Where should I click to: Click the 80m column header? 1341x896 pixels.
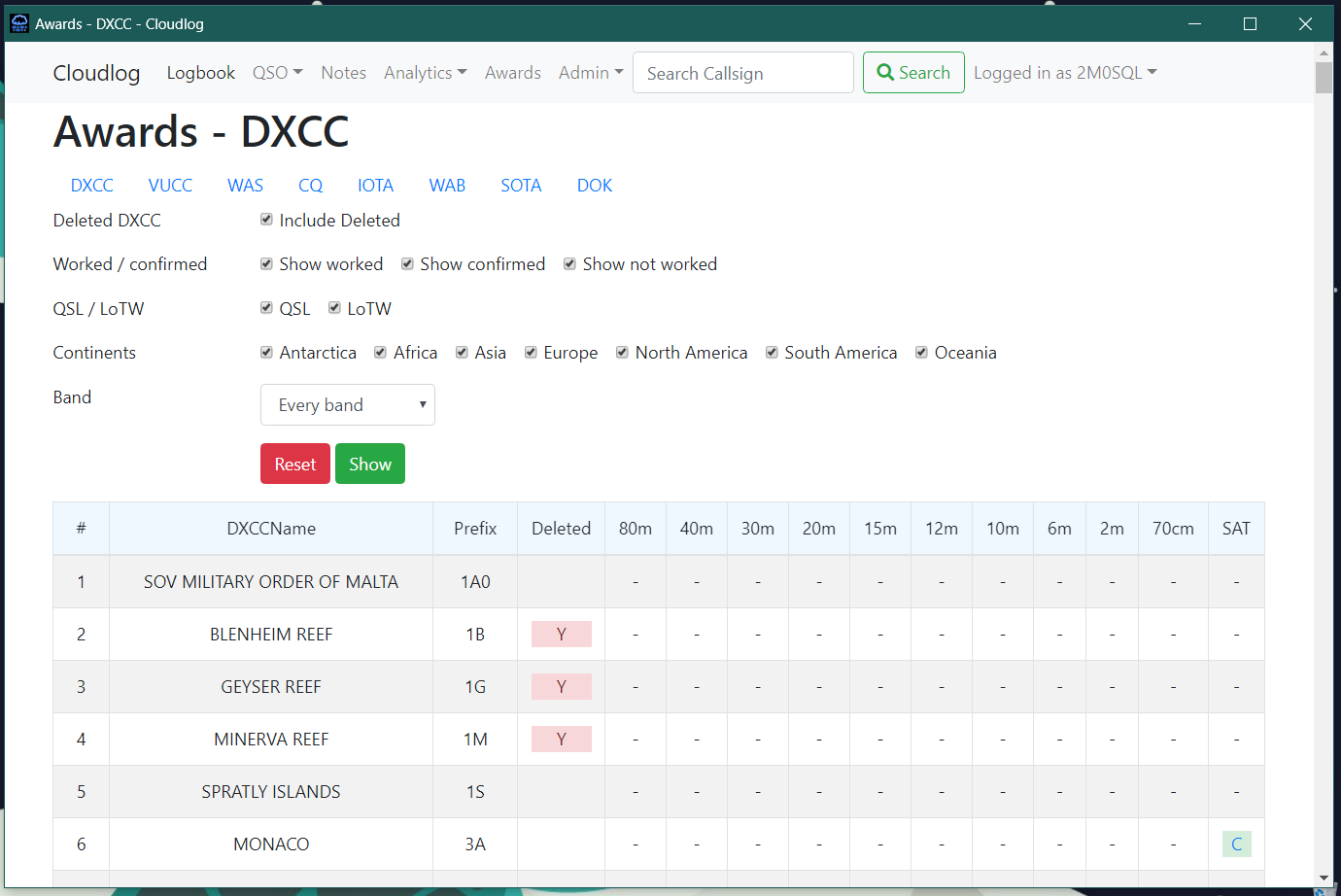tap(636, 529)
